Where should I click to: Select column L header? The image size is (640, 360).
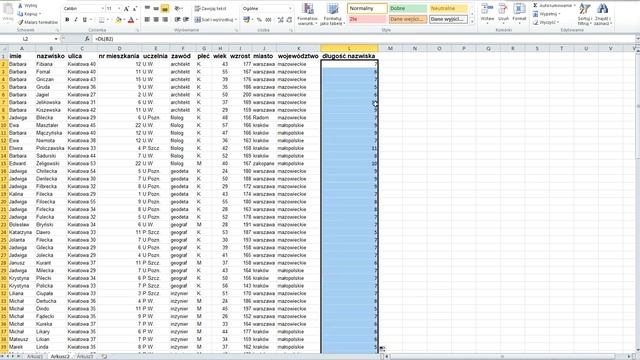click(x=349, y=48)
